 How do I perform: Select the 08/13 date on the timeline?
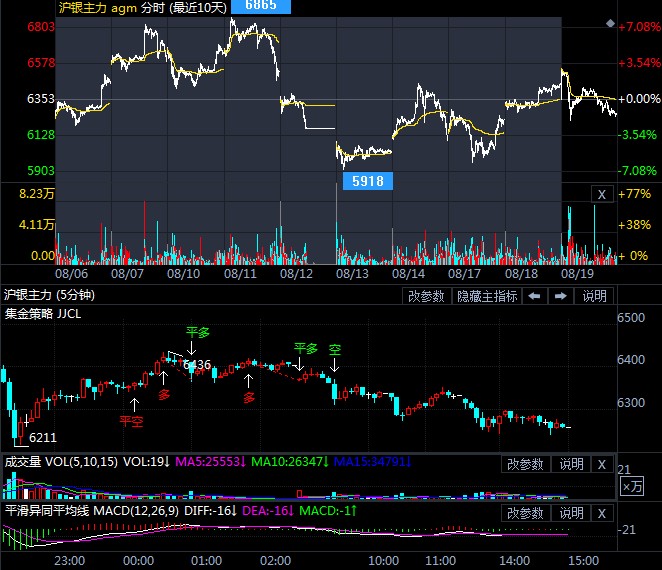352,274
